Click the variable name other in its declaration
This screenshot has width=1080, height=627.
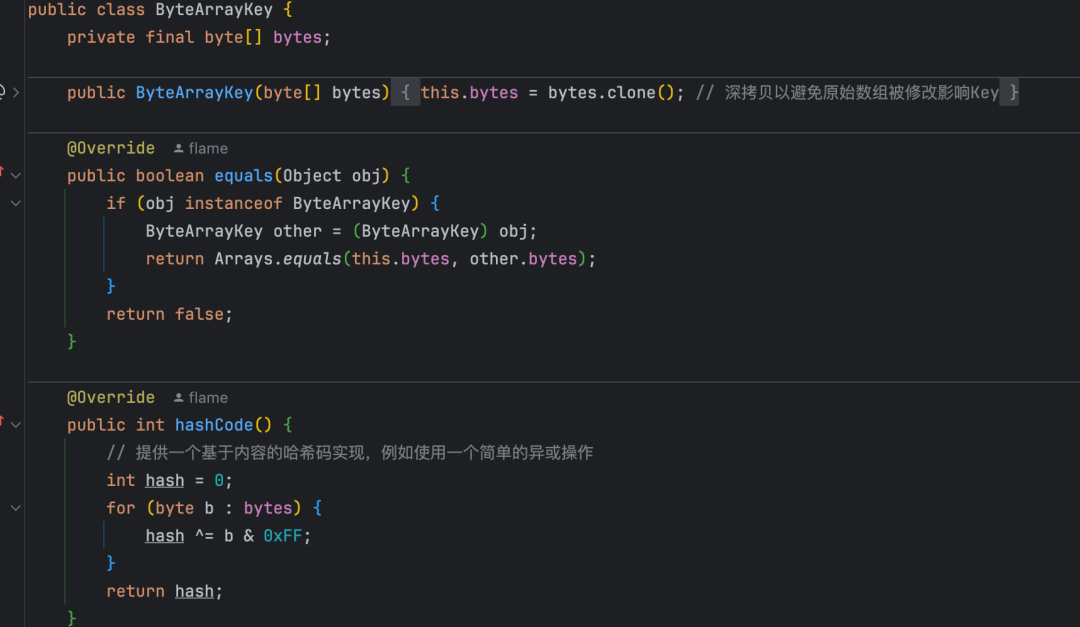pyautogui.click(x=298, y=231)
